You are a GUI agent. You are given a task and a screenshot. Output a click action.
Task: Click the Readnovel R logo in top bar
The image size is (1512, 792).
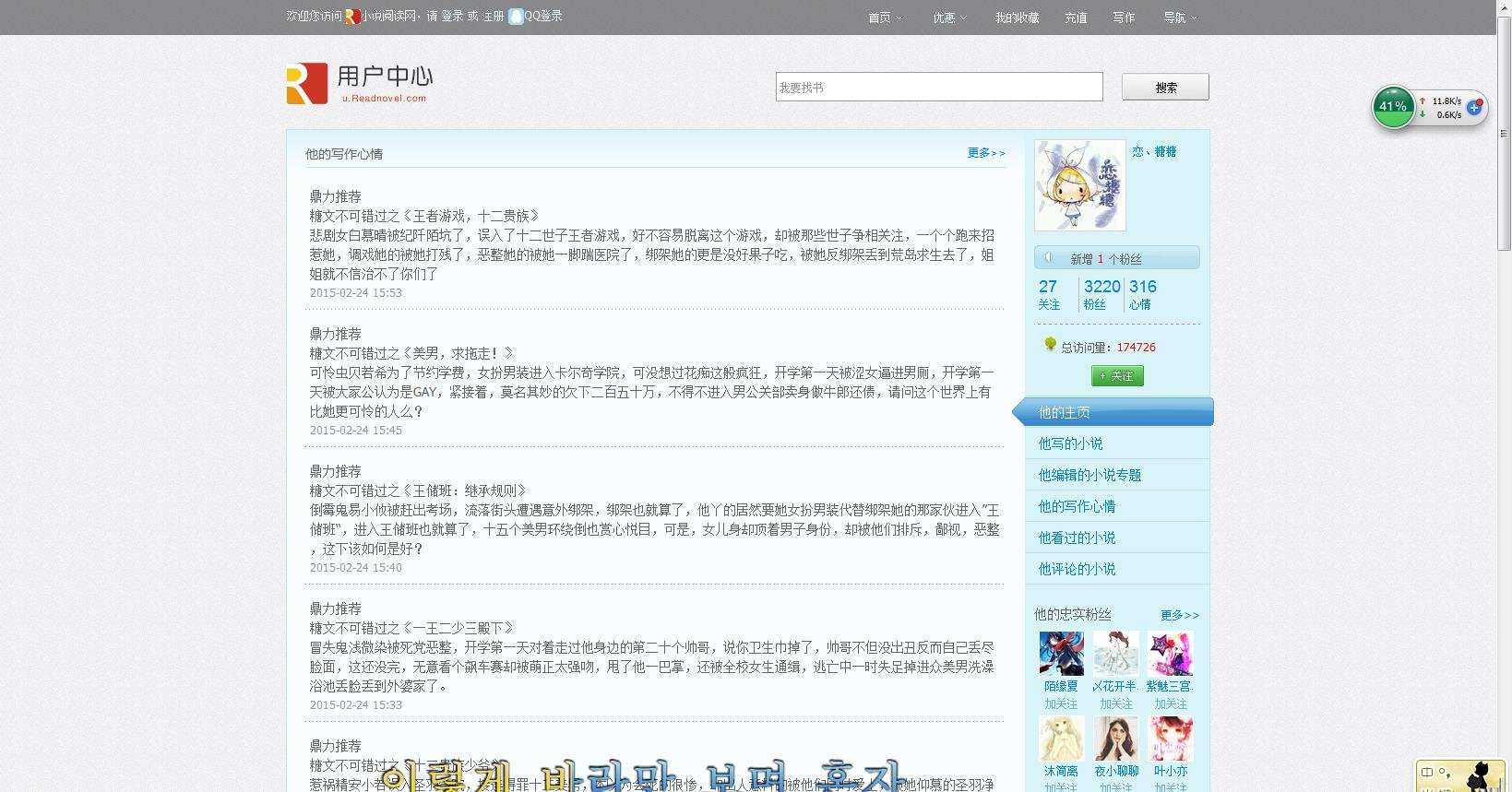tap(352, 17)
